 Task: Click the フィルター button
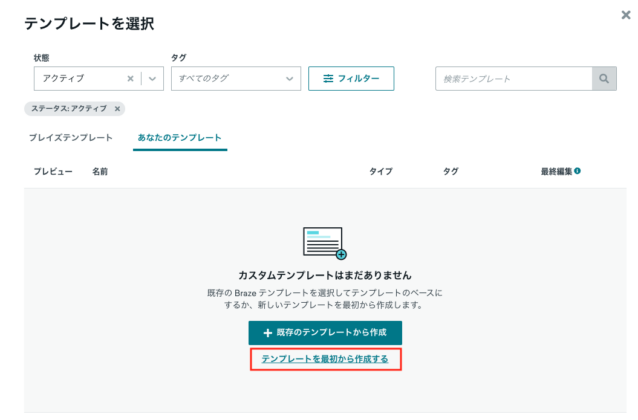pyautogui.click(x=351, y=79)
